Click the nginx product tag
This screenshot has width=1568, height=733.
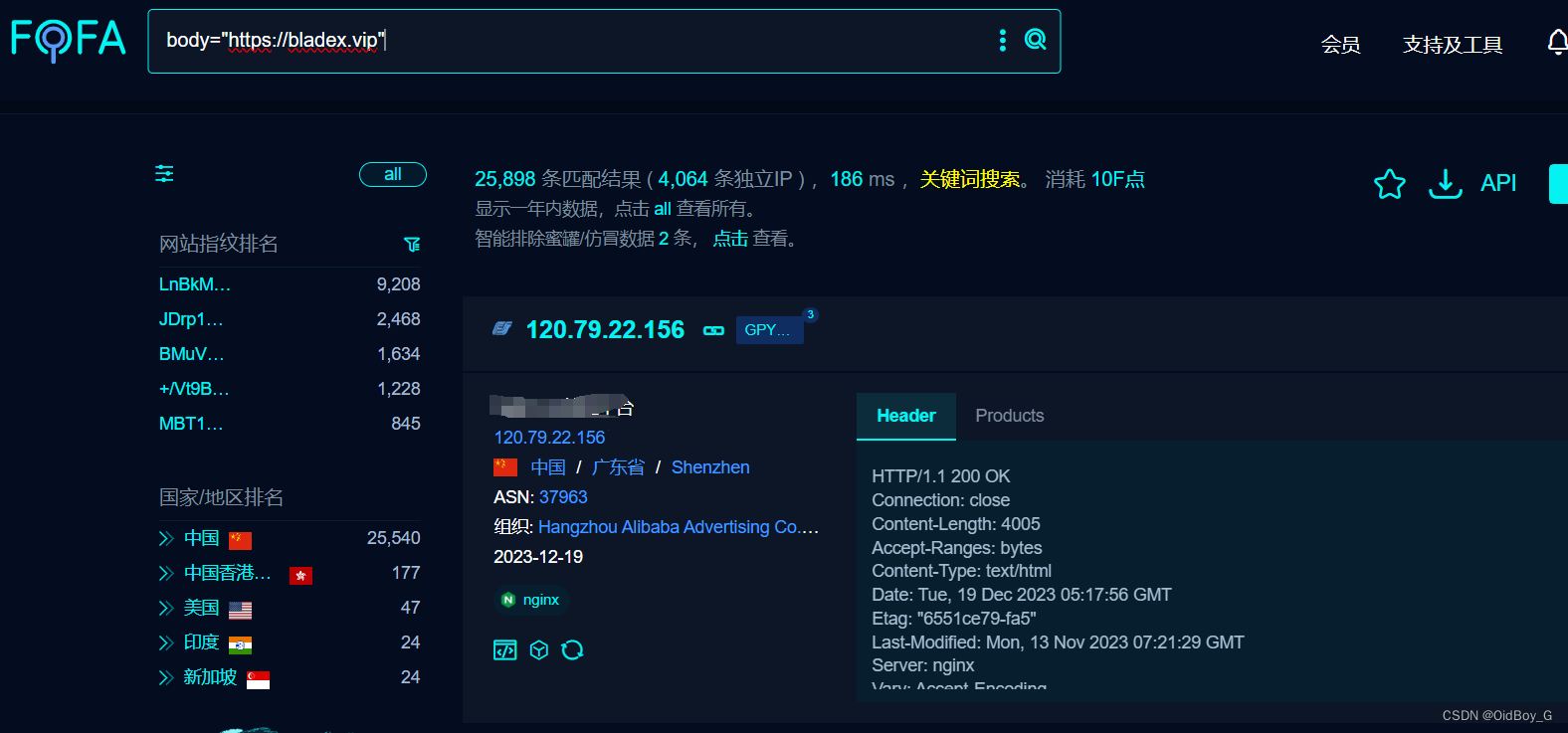pos(531,600)
